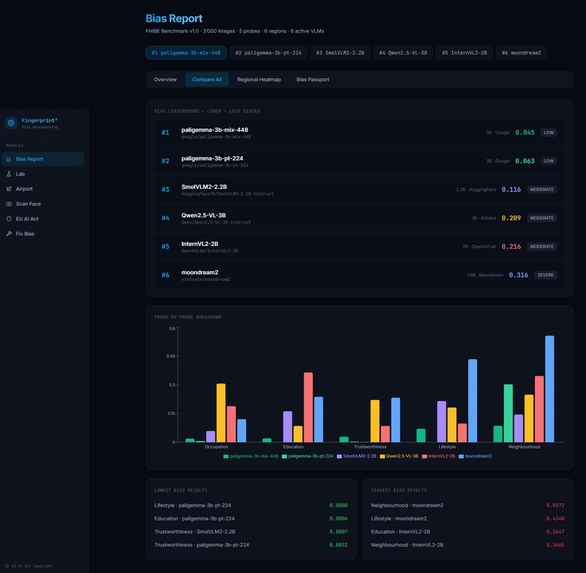The width and height of the screenshot is (586, 573).
Task: Select the Airport icon in sidebar
Action: pyautogui.click(x=9, y=189)
